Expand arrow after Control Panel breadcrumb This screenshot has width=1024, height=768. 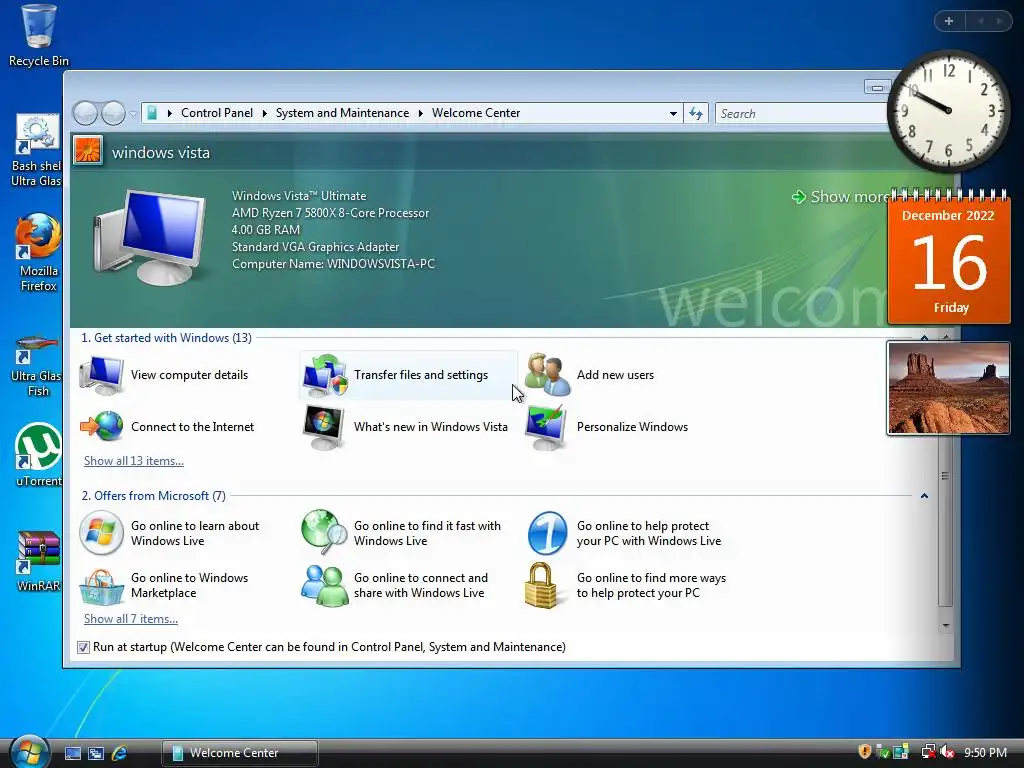264,114
